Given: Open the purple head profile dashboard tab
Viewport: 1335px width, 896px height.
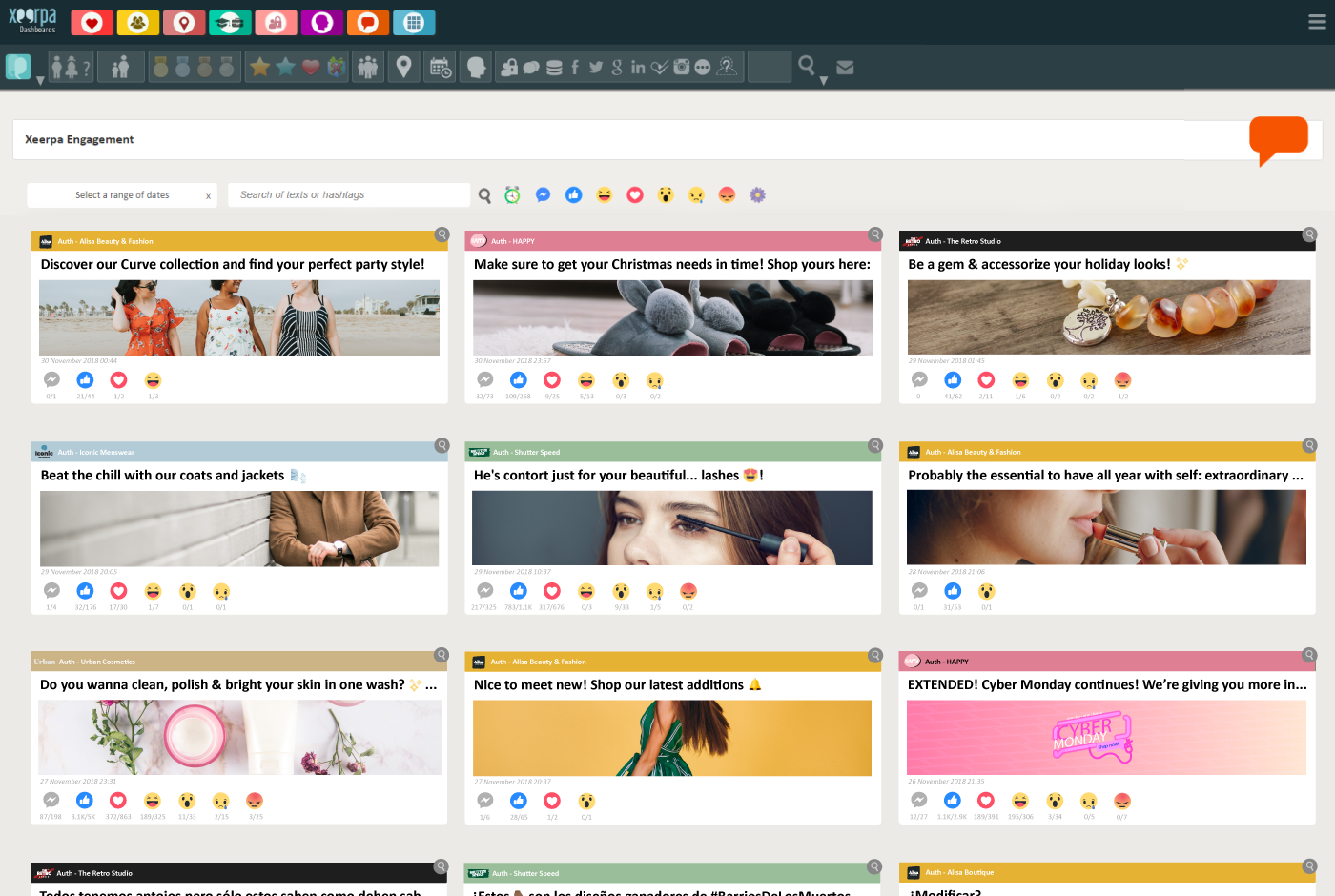Looking at the screenshot, I should [x=322, y=22].
